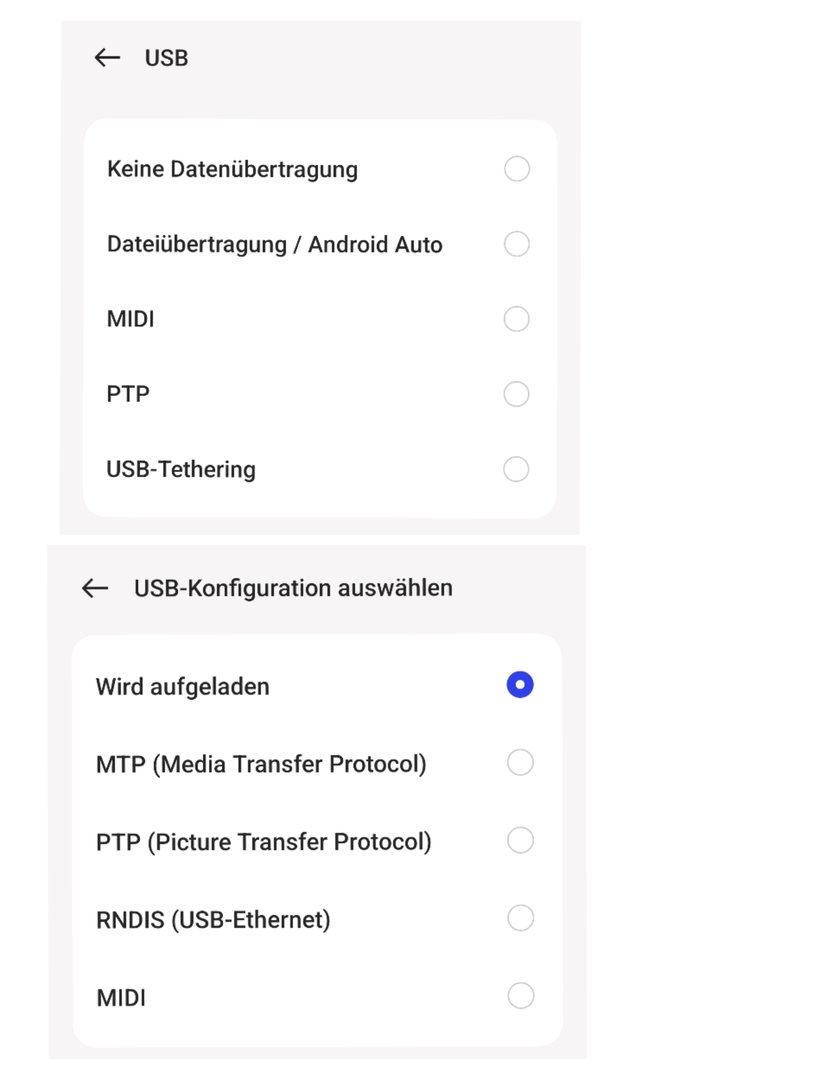Tap the Keine Datenübertragung label
819x1080 pixels.
[x=232, y=169]
